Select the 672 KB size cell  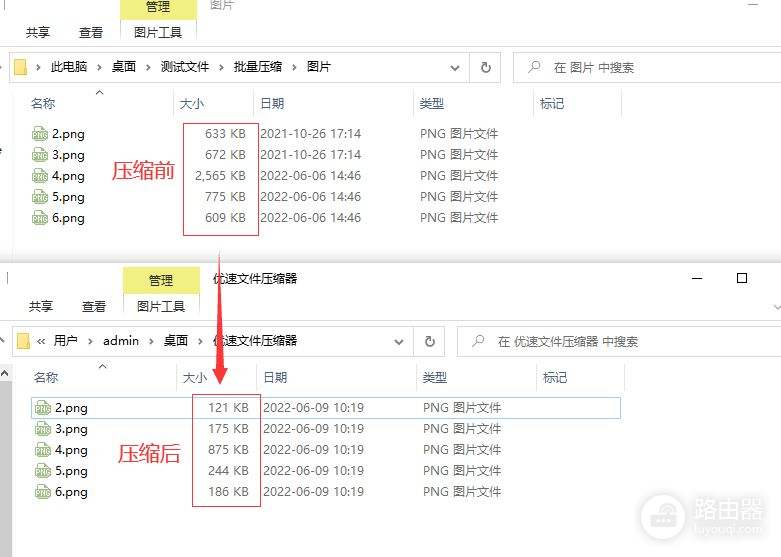pos(225,155)
